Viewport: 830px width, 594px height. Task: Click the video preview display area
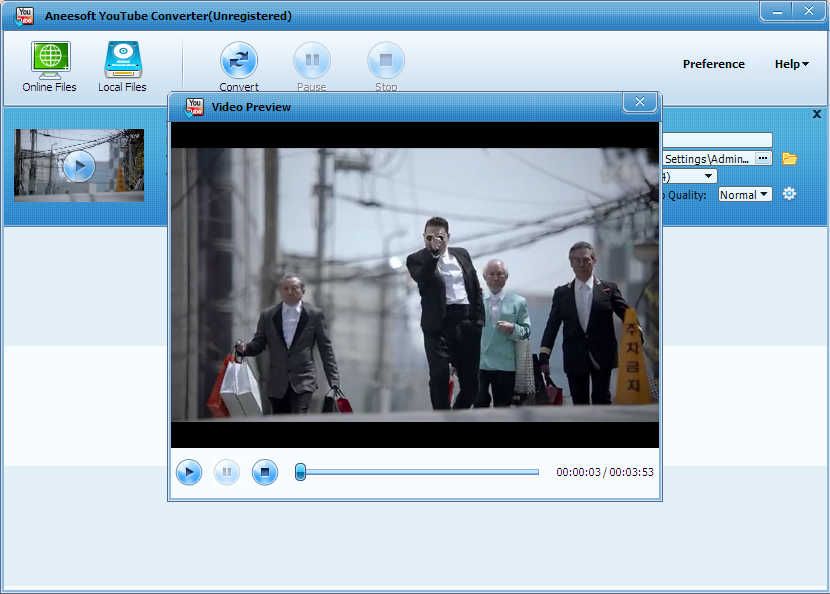coord(415,285)
